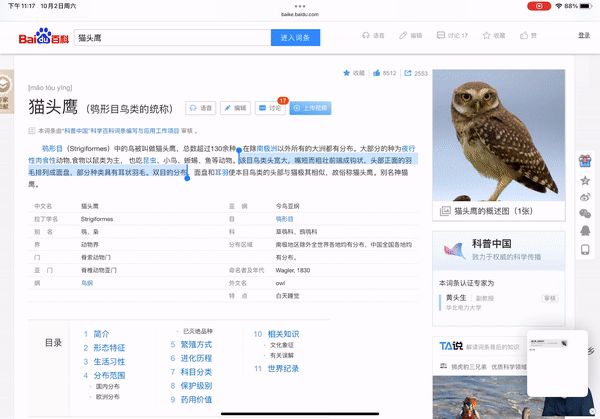Click the 上传视频 upload video button

pyautogui.click(x=308, y=106)
